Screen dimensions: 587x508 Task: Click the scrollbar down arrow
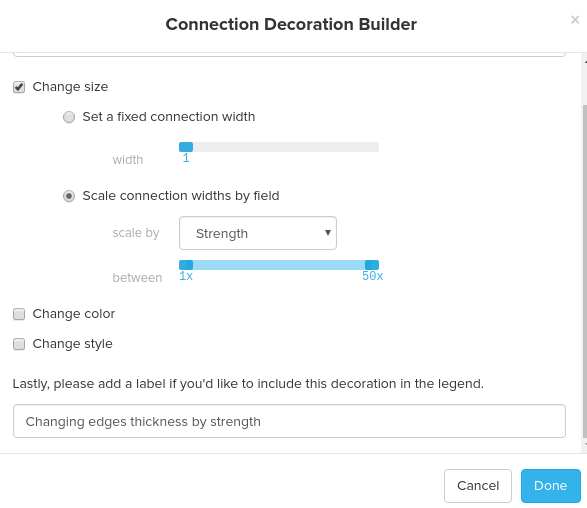pyautogui.click(x=585, y=445)
